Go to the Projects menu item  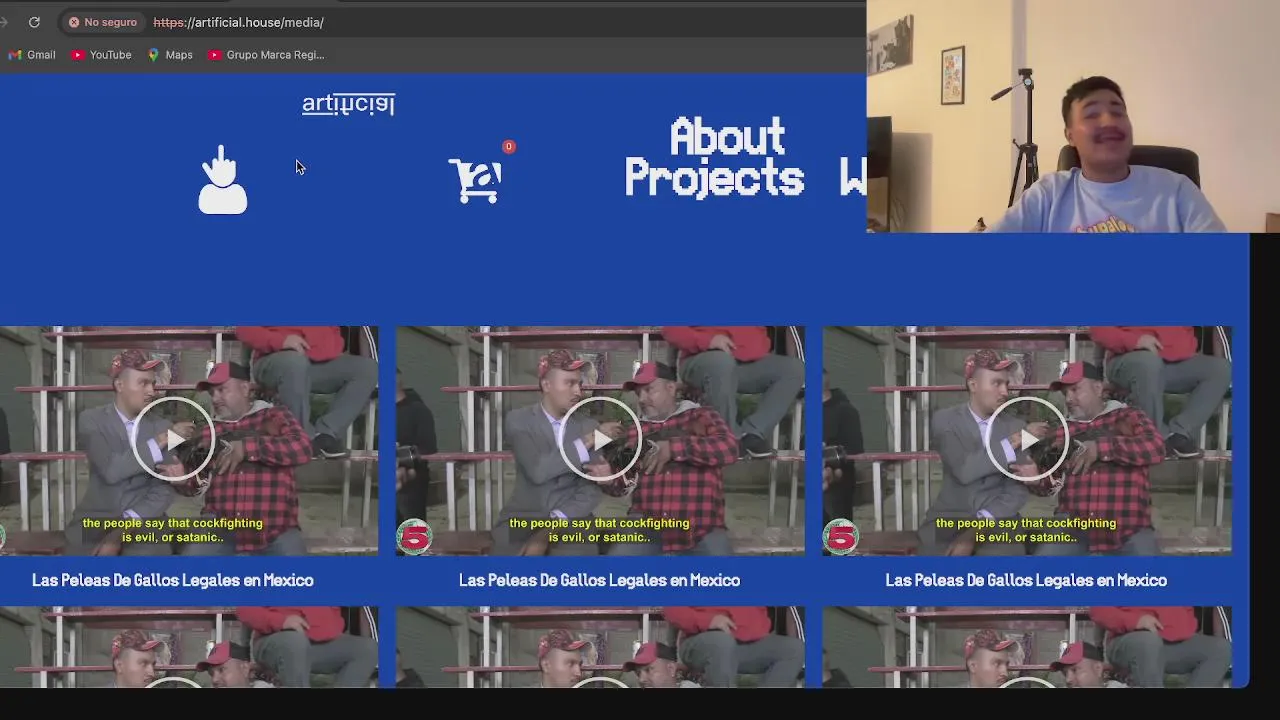coord(714,179)
